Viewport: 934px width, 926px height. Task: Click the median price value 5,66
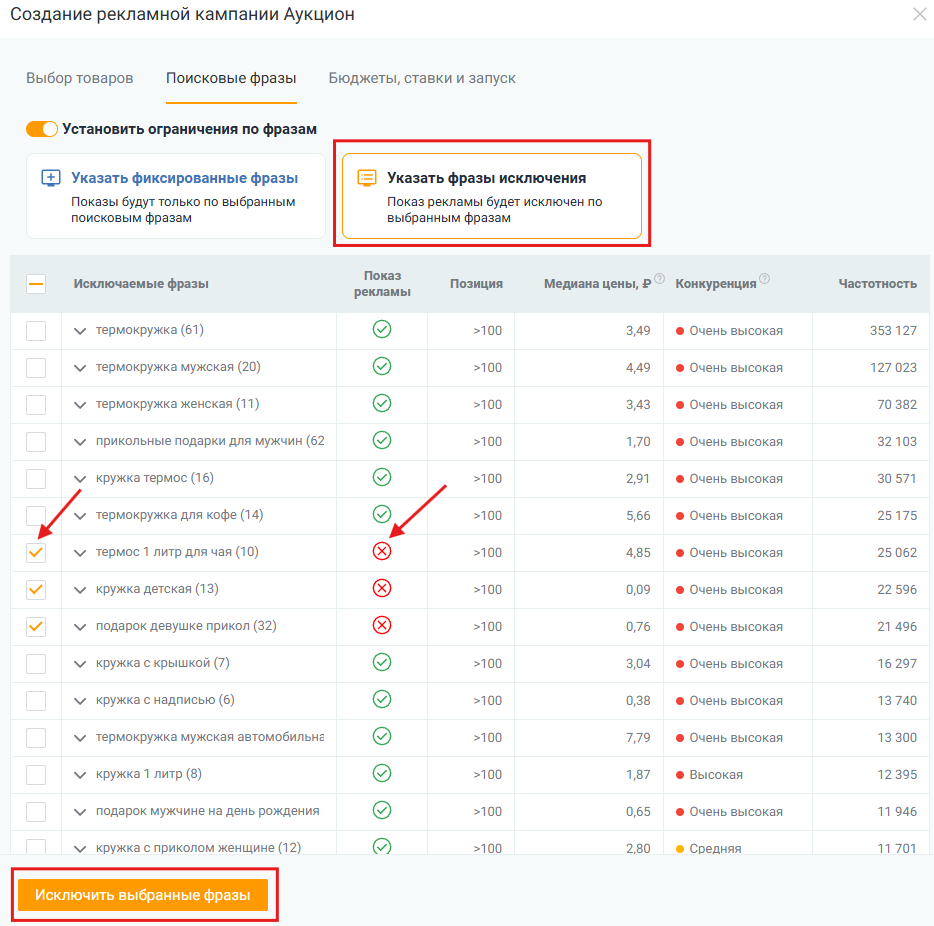click(638, 516)
